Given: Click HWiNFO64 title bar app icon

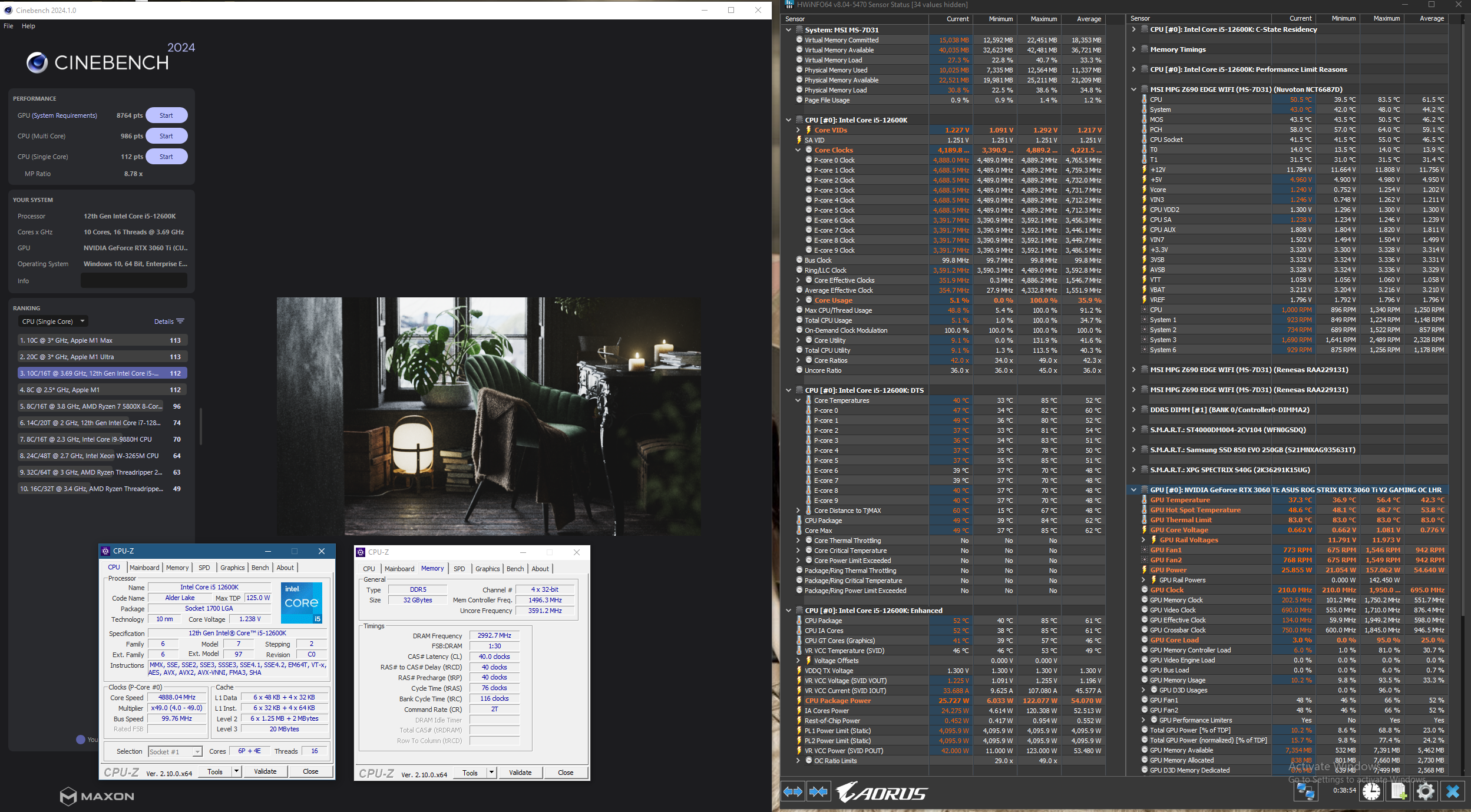Looking at the screenshot, I should [x=789, y=5].
